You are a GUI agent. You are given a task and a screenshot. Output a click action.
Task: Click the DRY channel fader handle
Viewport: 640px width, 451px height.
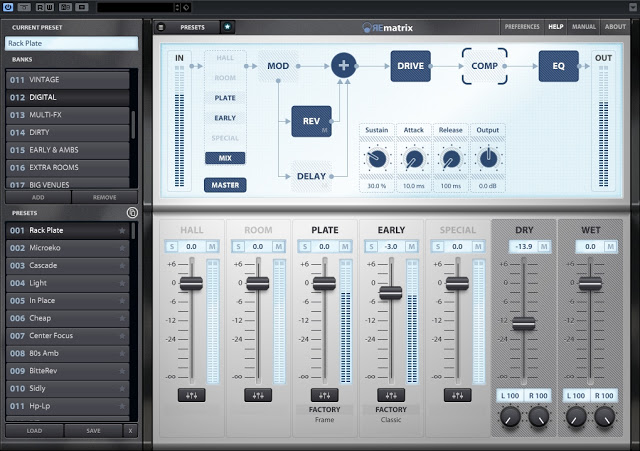524,322
